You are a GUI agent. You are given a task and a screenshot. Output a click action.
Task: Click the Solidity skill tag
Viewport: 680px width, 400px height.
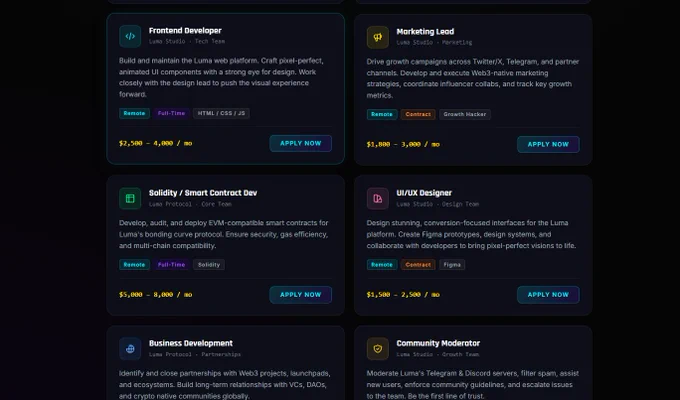pos(209,265)
